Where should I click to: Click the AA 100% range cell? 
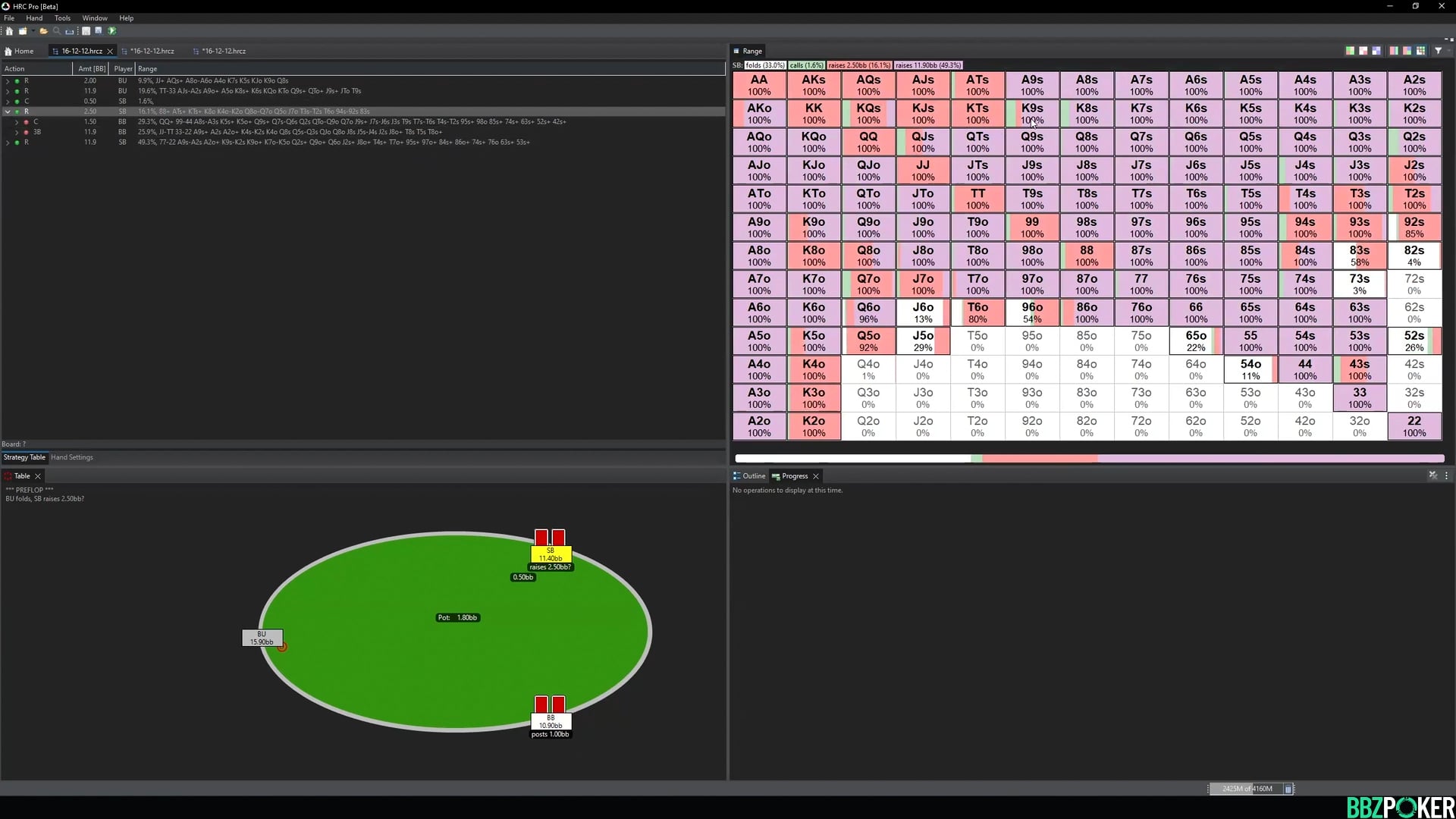759,85
